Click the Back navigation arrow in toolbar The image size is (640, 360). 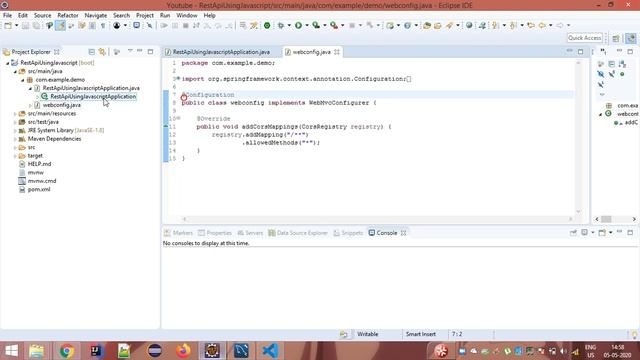coord(542,25)
